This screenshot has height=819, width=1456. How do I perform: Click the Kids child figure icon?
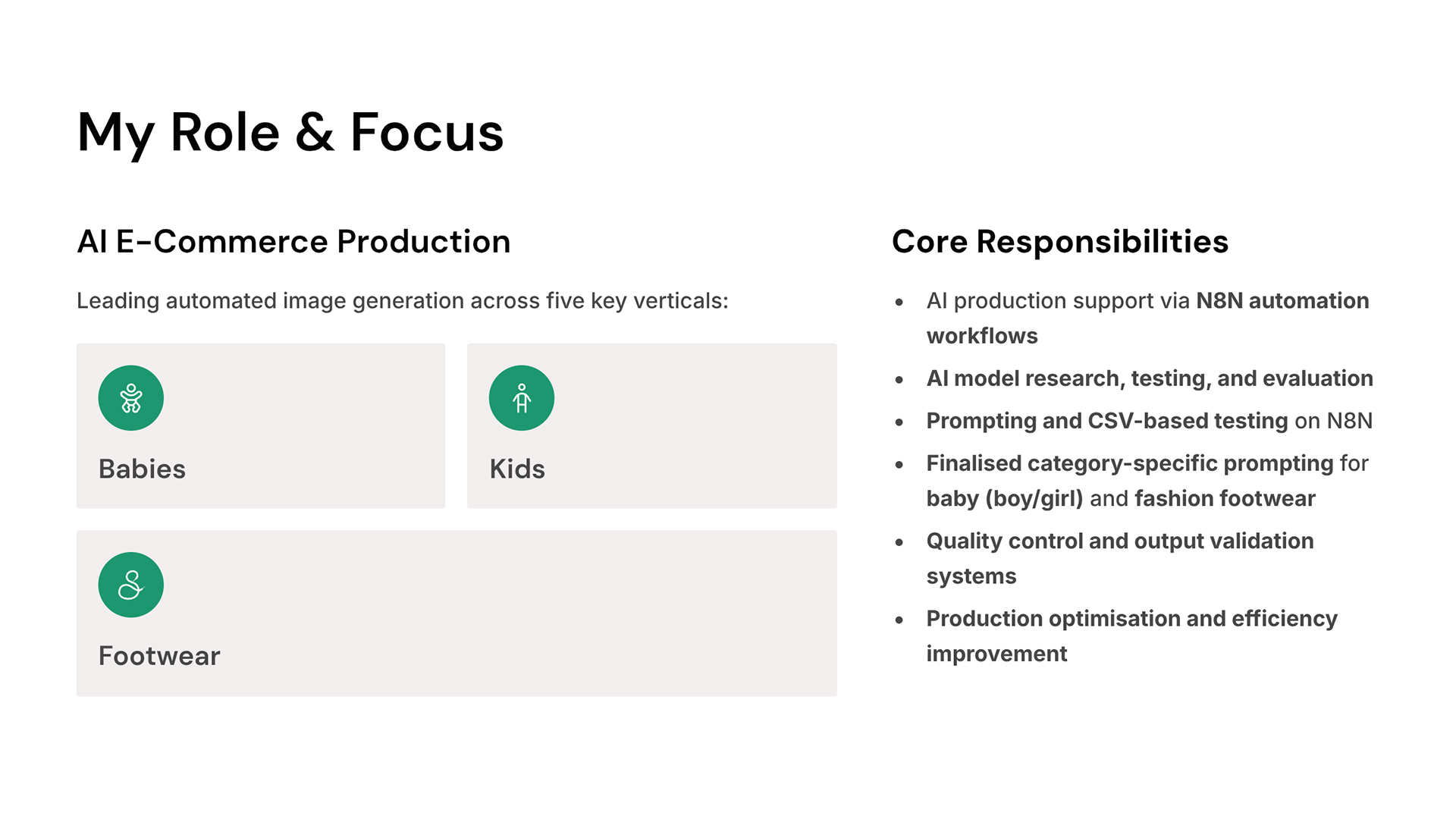522,398
